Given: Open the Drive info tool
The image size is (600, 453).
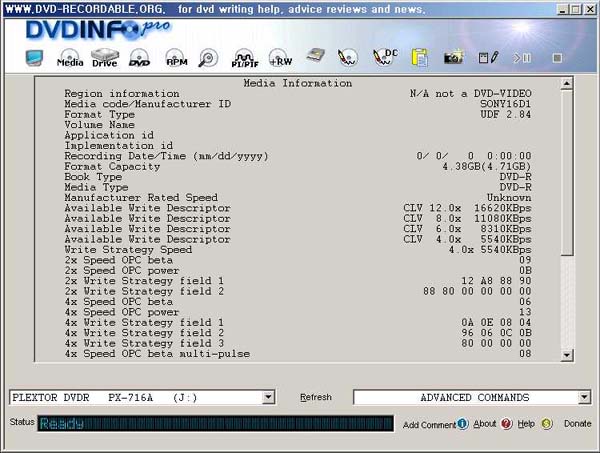Looking at the screenshot, I should [x=104, y=58].
